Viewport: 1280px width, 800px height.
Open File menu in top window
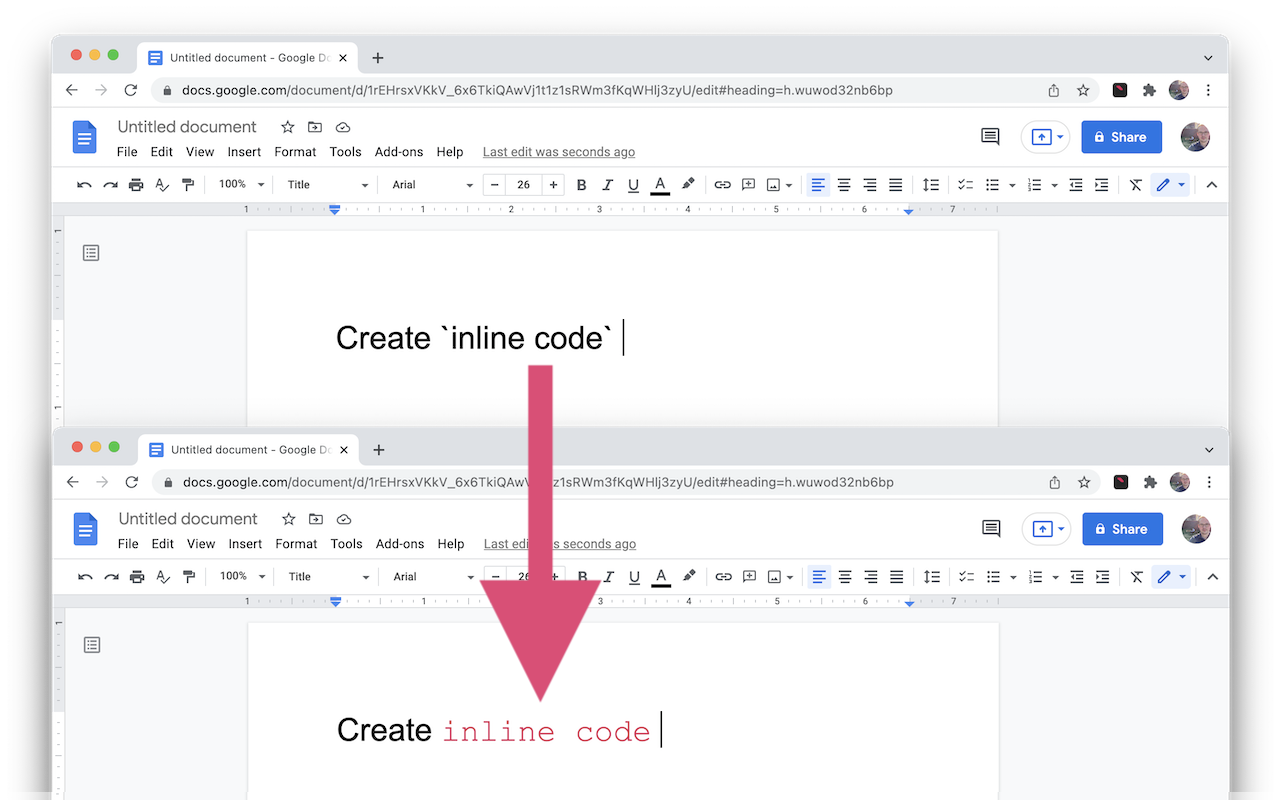point(127,152)
